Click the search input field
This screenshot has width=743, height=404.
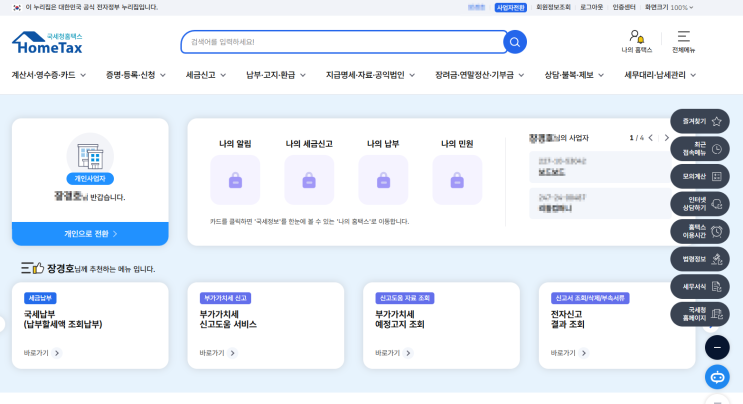click(x=340, y=42)
